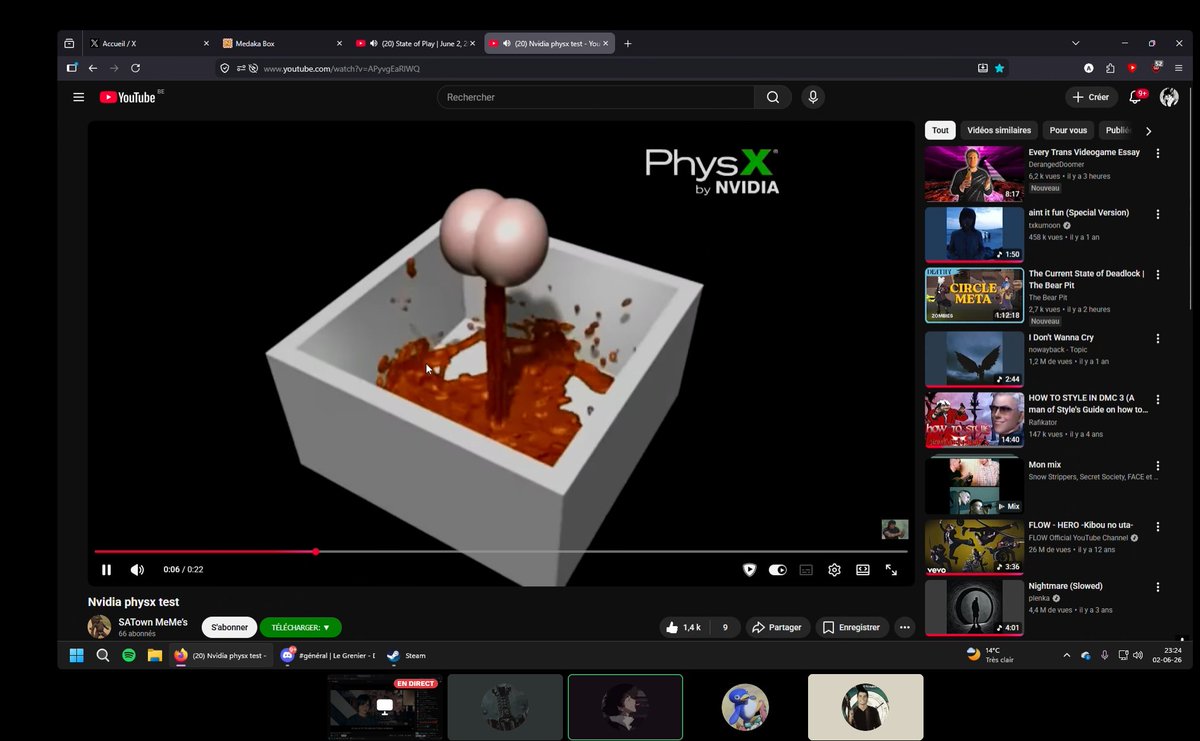This screenshot has width=1200, height=741.
Task: Open the SATown MeMe's channel avatar
Action: (x=100, y=627)
